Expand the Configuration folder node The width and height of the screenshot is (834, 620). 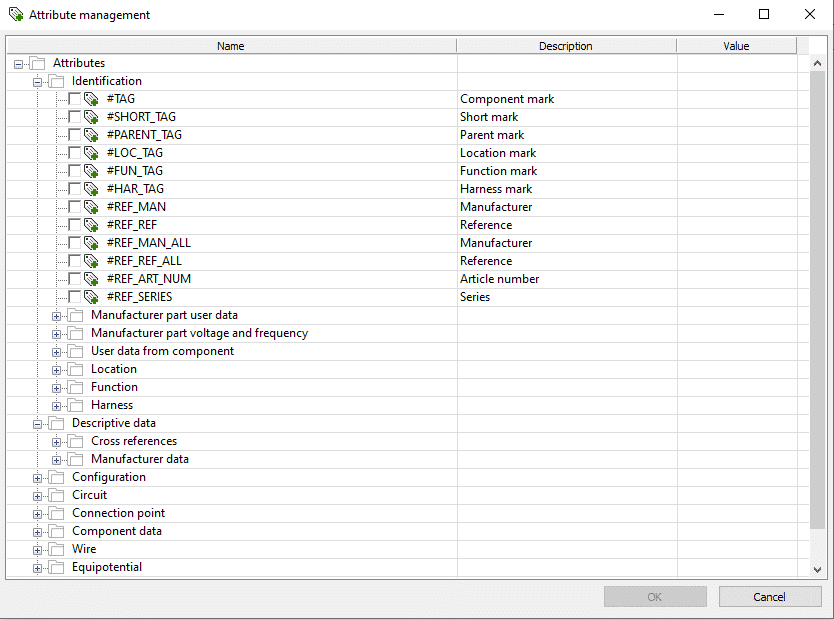click(x=38, y=478)
